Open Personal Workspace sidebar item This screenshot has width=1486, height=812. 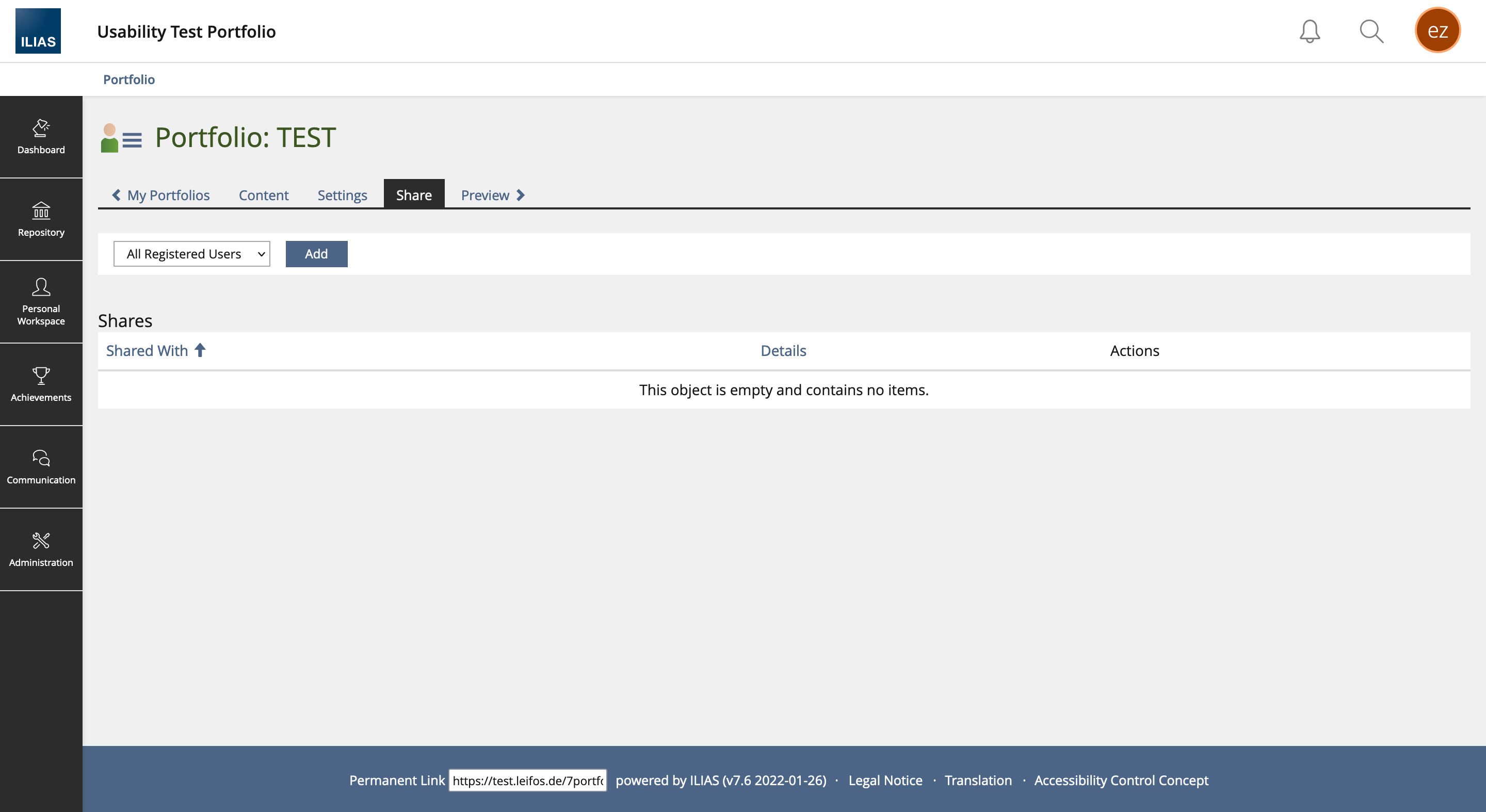coord(41,302)
